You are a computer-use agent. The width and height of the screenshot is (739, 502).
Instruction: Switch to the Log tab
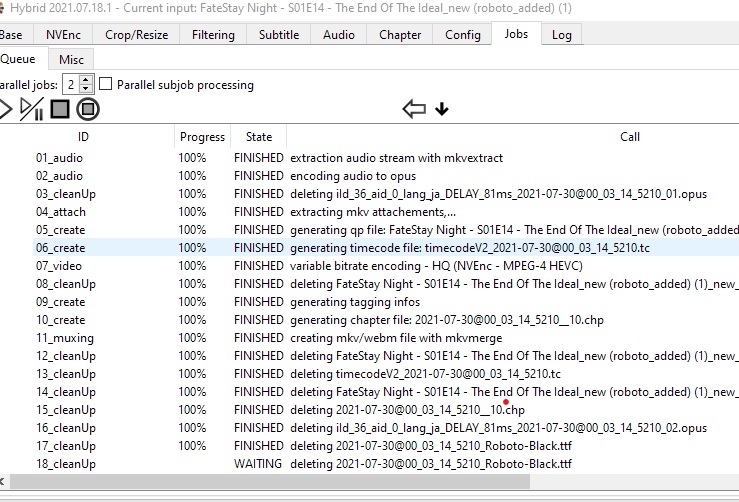click(x=562, y=34)
